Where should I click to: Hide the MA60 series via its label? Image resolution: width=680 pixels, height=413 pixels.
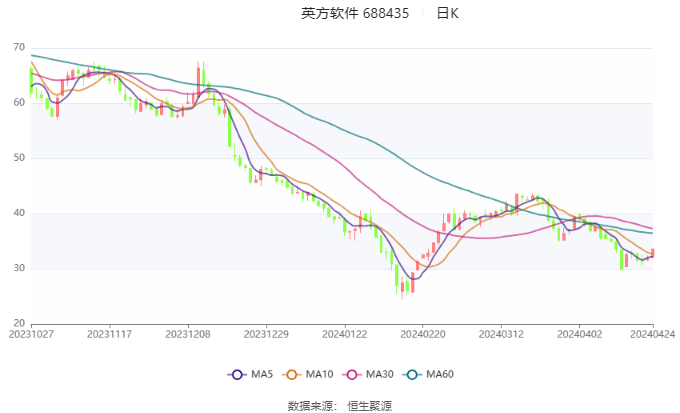click(440, 374)
